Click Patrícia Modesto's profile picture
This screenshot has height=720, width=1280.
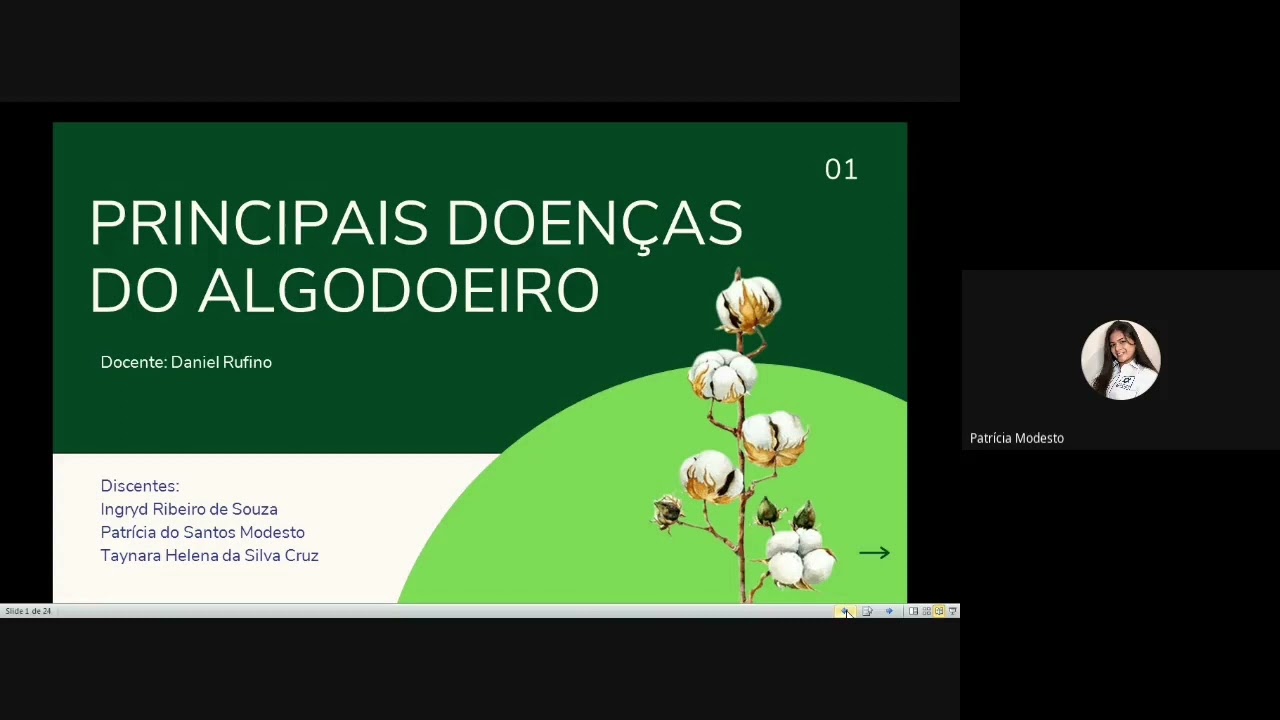point(1120,360)
